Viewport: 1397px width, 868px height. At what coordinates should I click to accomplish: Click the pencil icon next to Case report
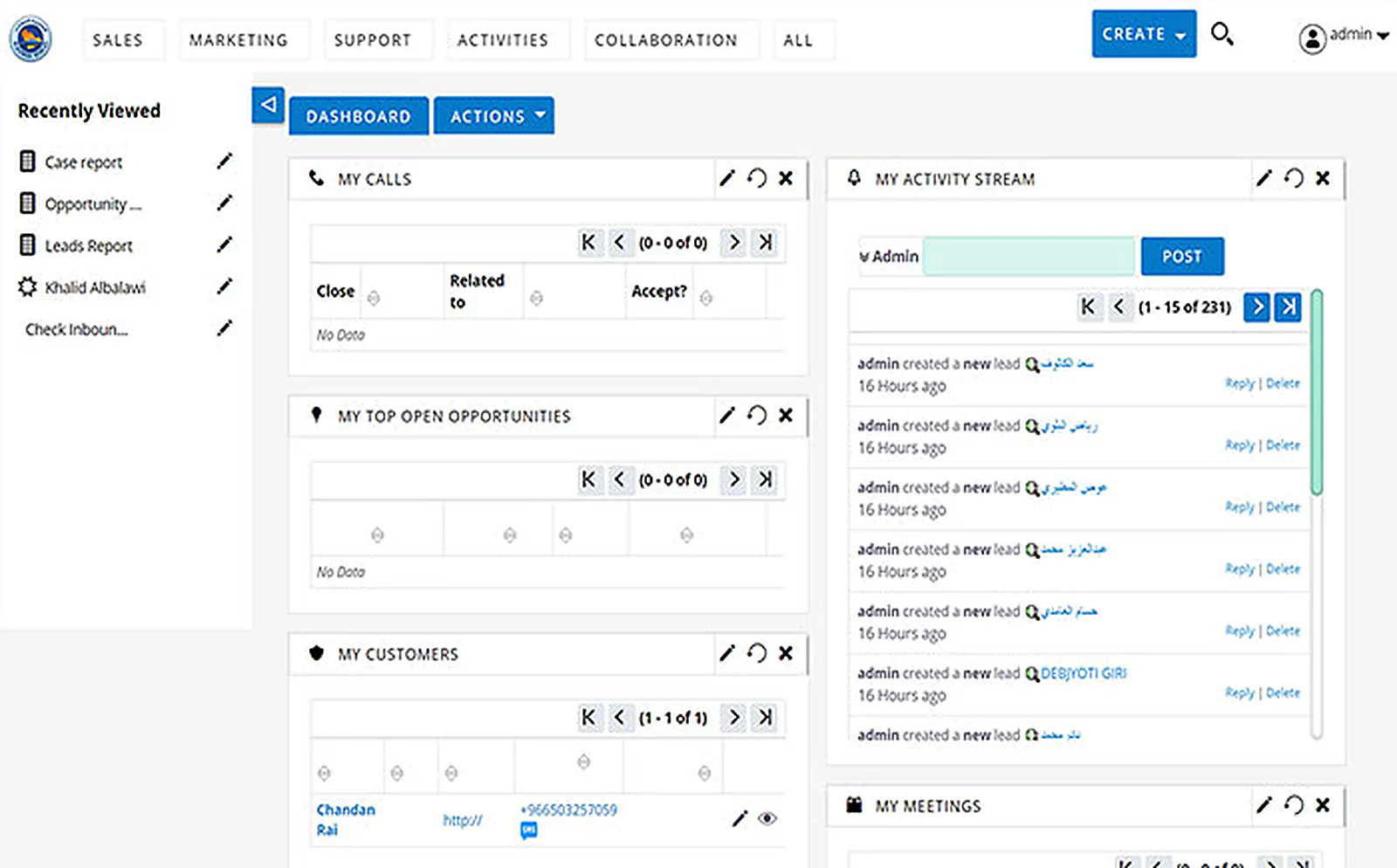coord(224,162)
